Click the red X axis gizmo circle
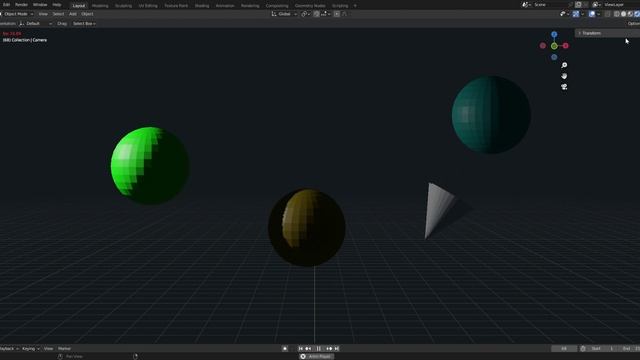640x360 pixels. pos(566,46)
